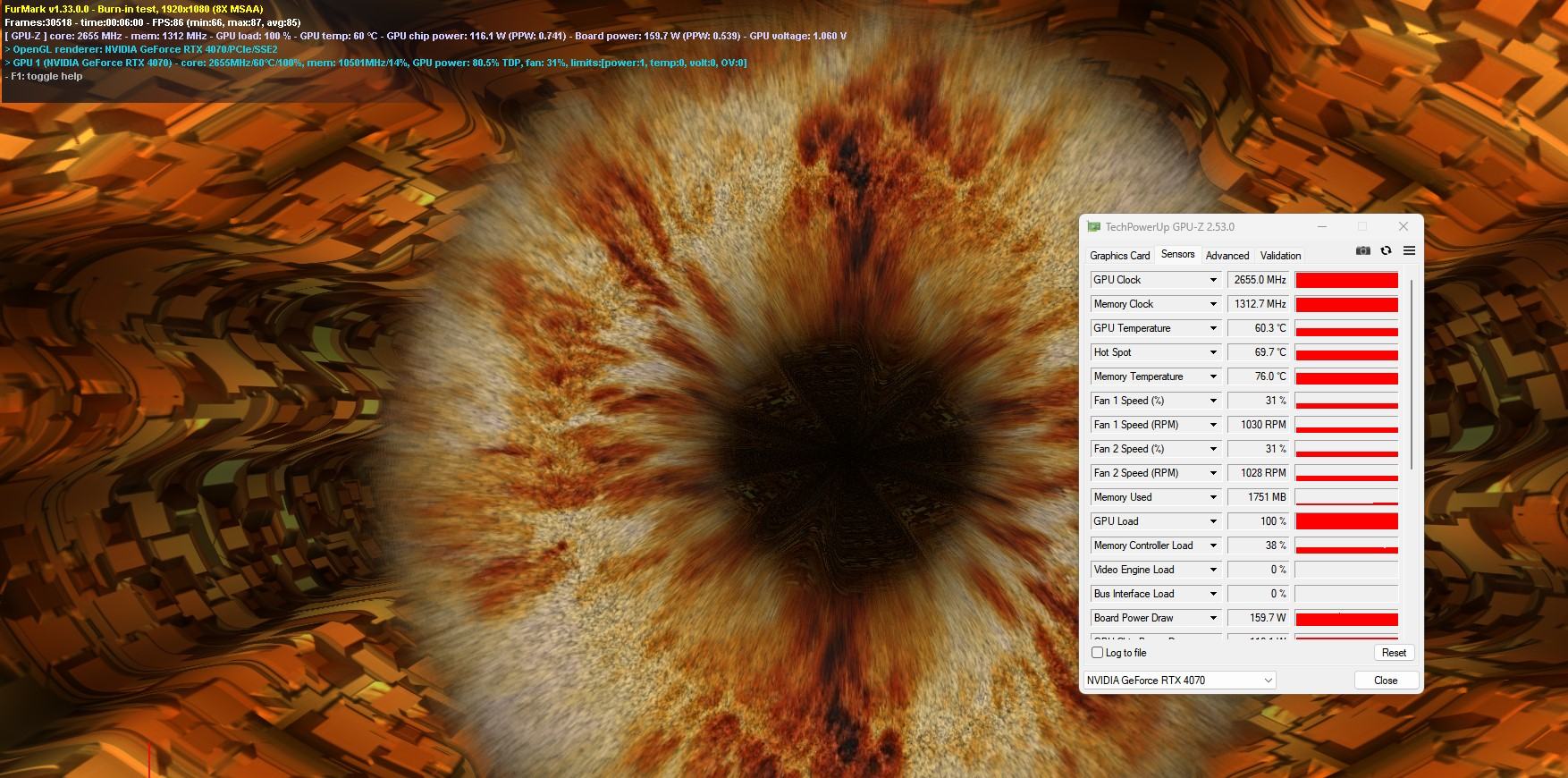Expand the Memory Clock sensor dropdown
The width and height of the screenshot is (1568, 778).
(x=1213, y=304)
